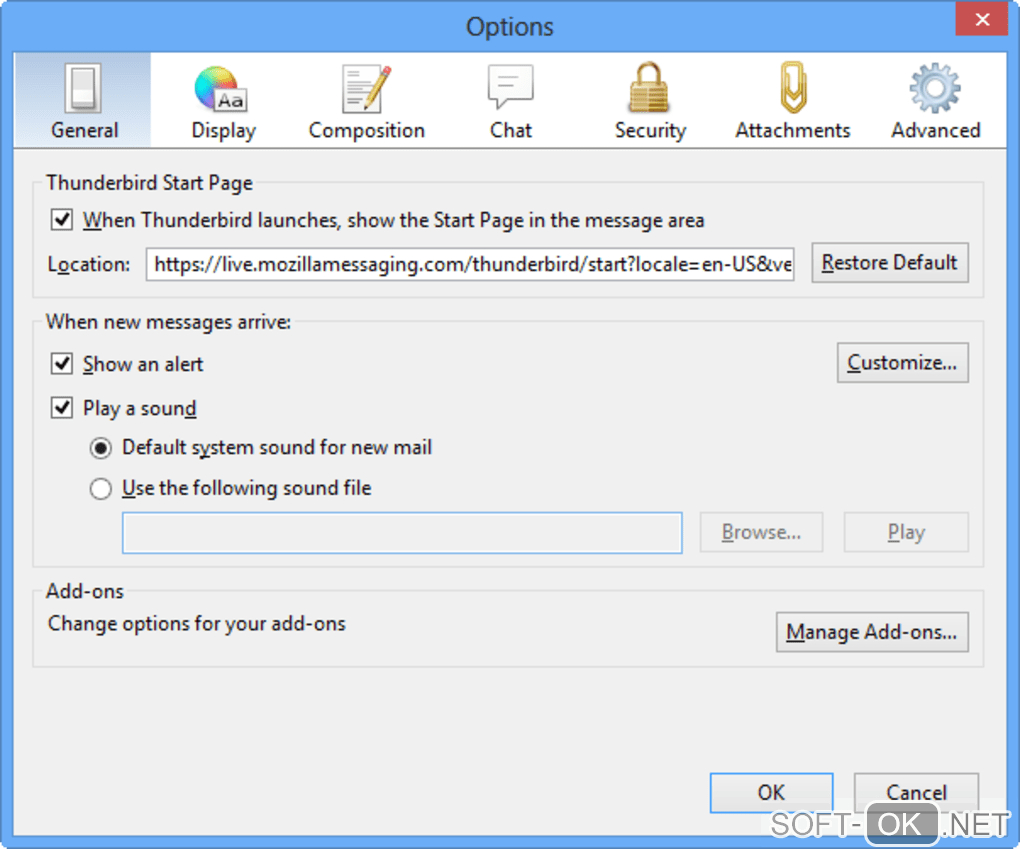
Task: Open the Security padlock pane
Action: [650, 101]
